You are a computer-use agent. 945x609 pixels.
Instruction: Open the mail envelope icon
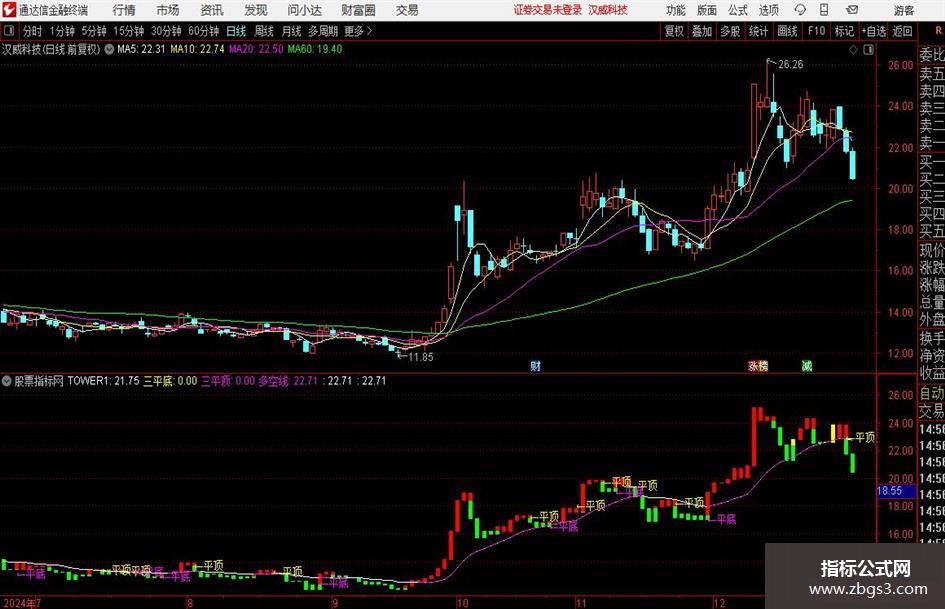[852, 10]
